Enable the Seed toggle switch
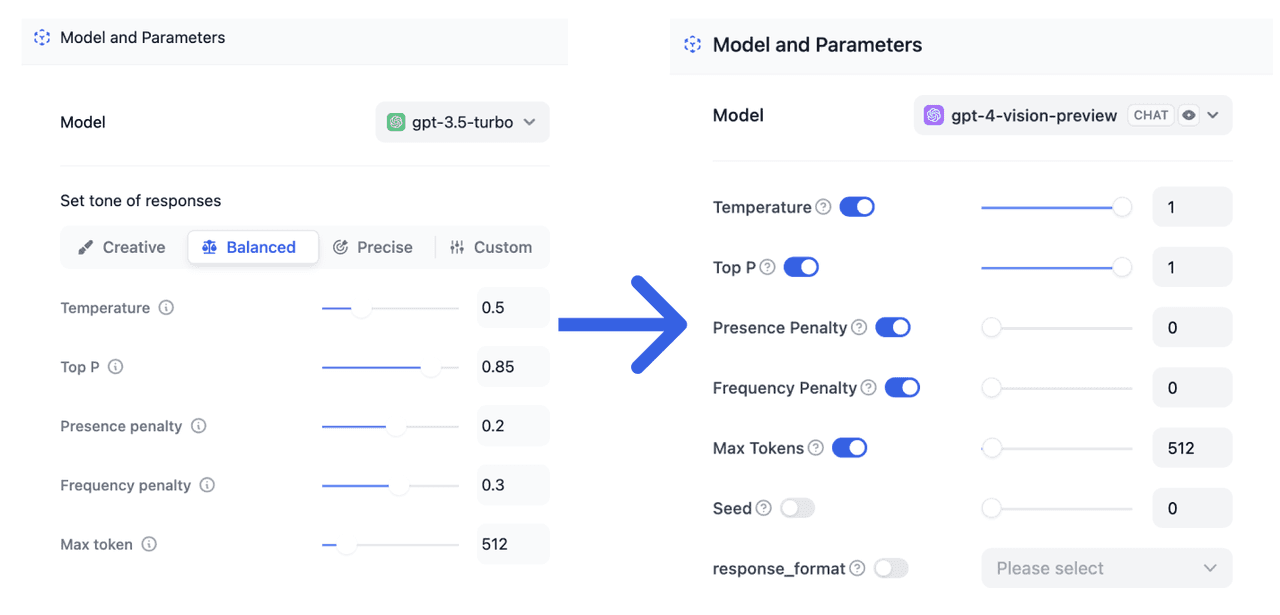This screenshot has height=615, width=1280. tap(797, 508)
